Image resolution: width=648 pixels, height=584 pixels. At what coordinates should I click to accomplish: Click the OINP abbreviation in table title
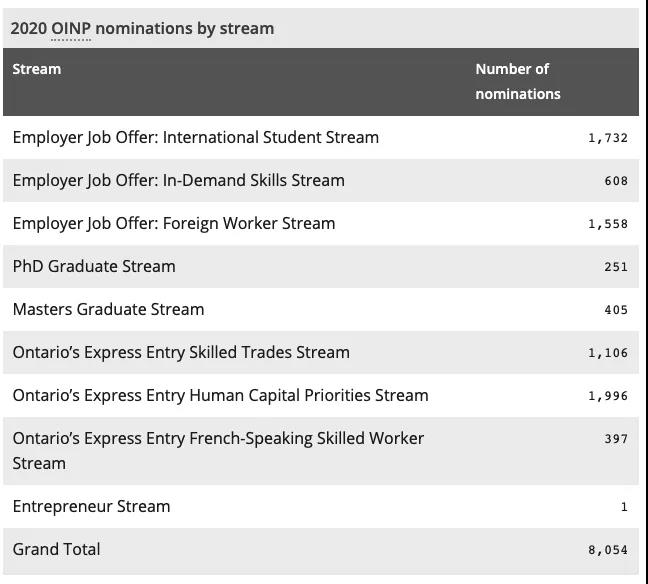click(x=71, y=28)
